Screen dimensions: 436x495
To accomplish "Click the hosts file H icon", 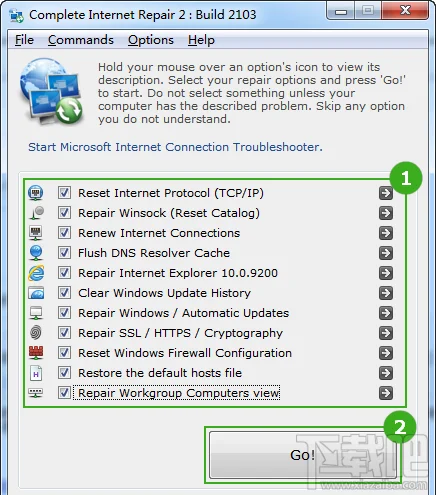I will click(x=36, y=373).
